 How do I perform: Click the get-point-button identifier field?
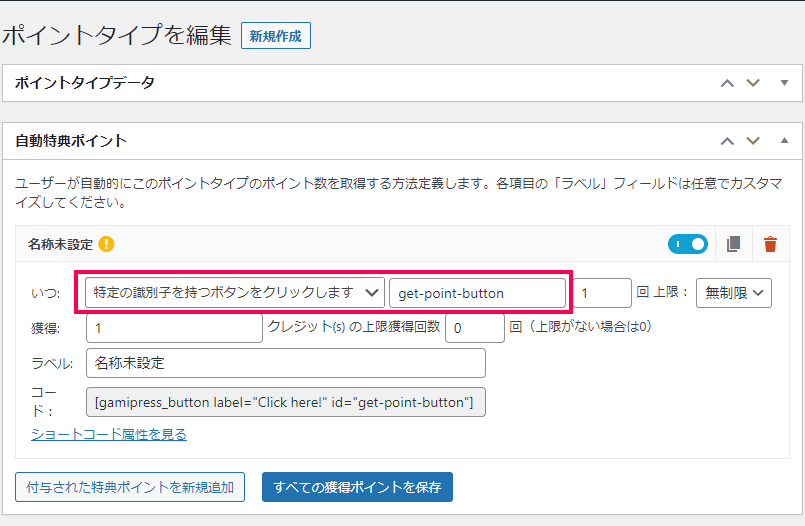[477, 293]
